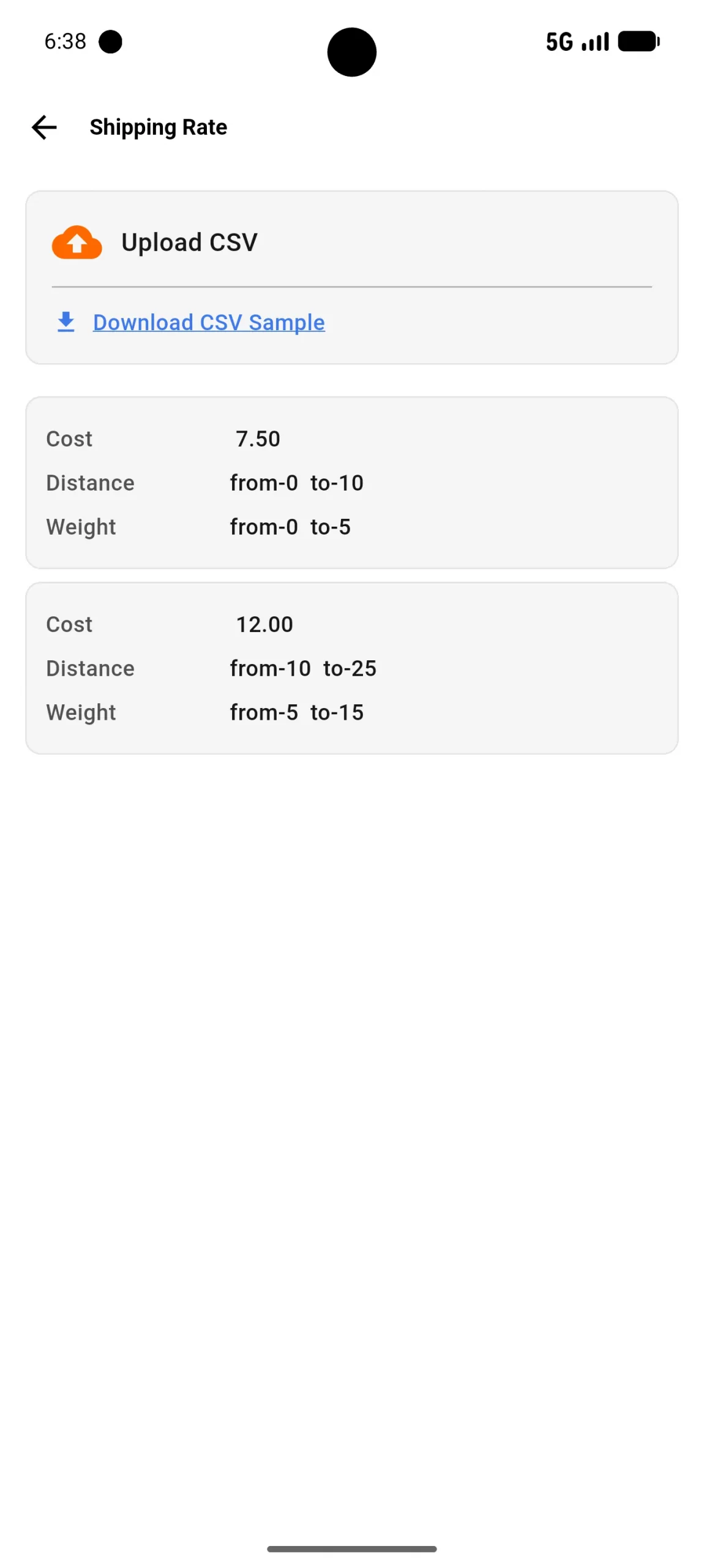This screenshot has height=1568, width=704.
Task: Tap weight range from-5 to-15
Action: 297,713
